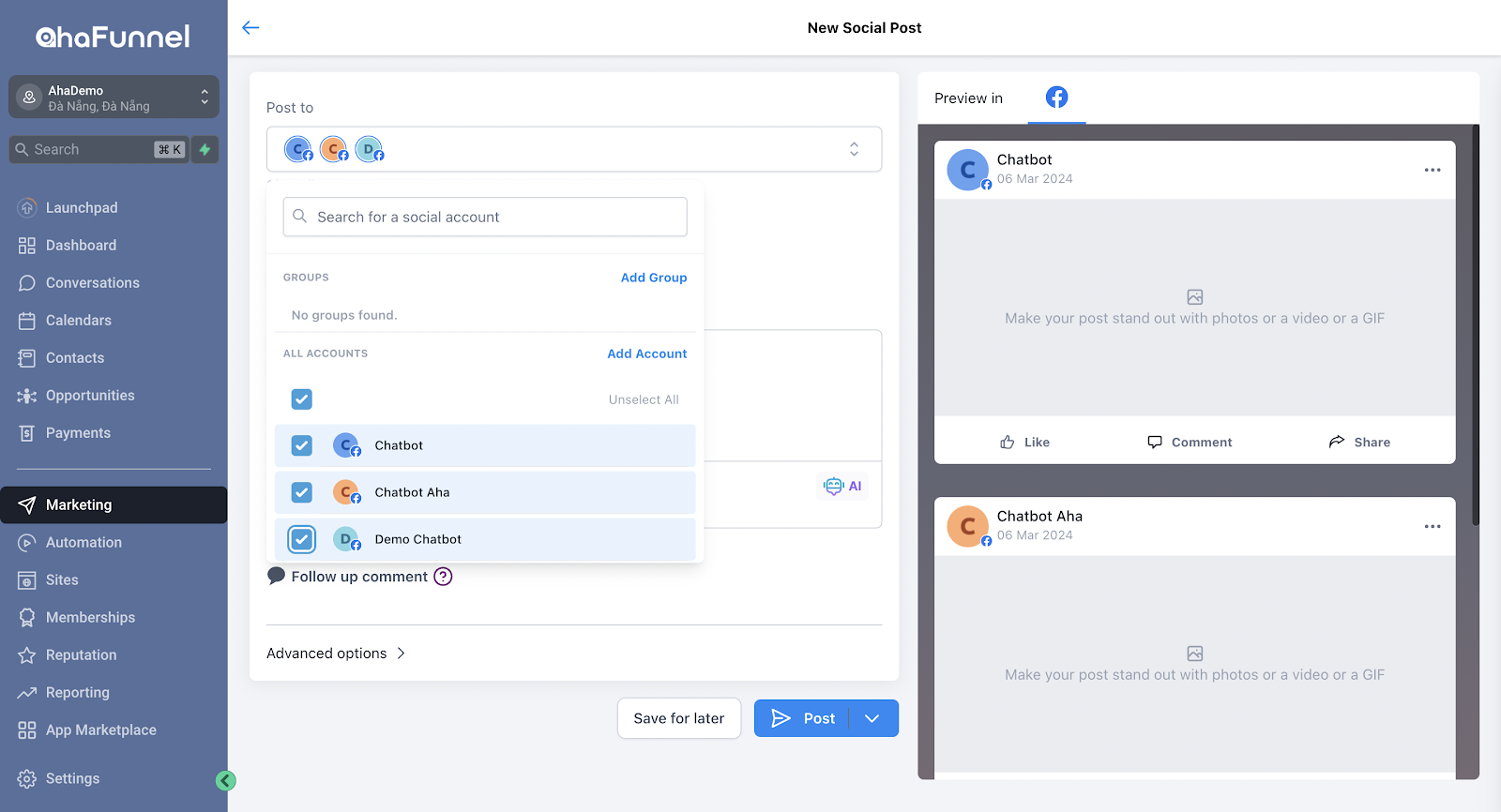Click Unselect All accounts
The width and height of the screenshot is (1501, 812).
pos(644,399)
